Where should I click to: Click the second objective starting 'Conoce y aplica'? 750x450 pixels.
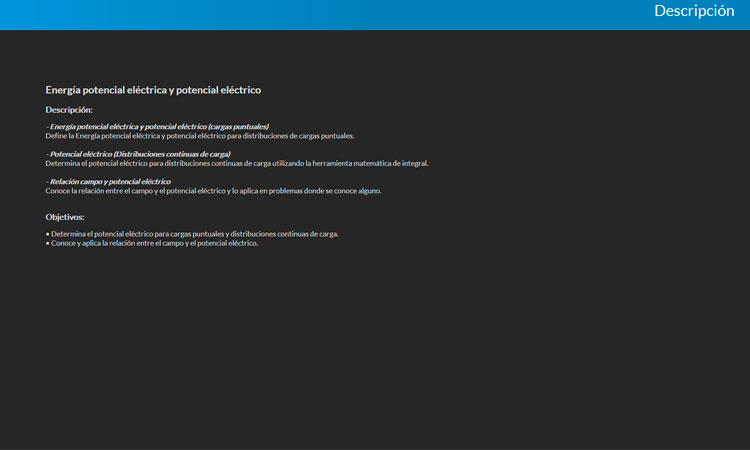(x=154, y=243)
